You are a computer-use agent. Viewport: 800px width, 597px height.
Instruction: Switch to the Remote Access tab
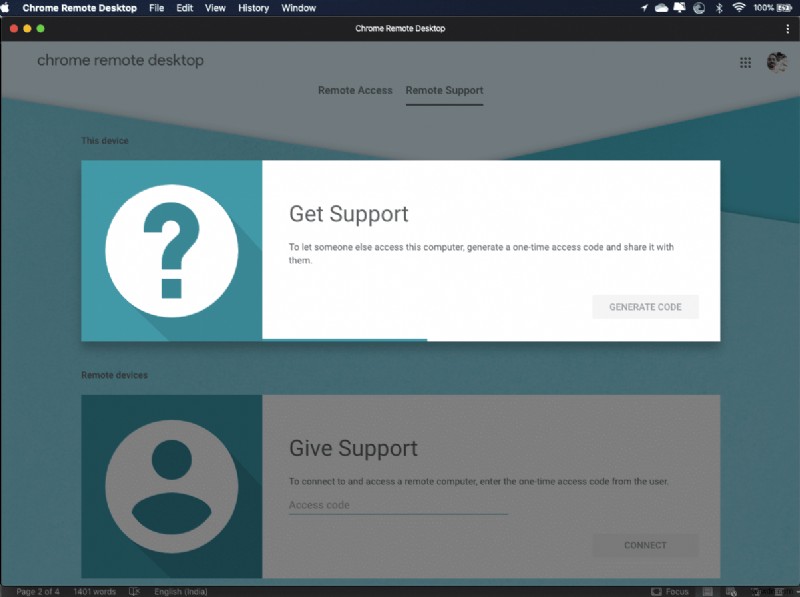[x=355, y=90]
